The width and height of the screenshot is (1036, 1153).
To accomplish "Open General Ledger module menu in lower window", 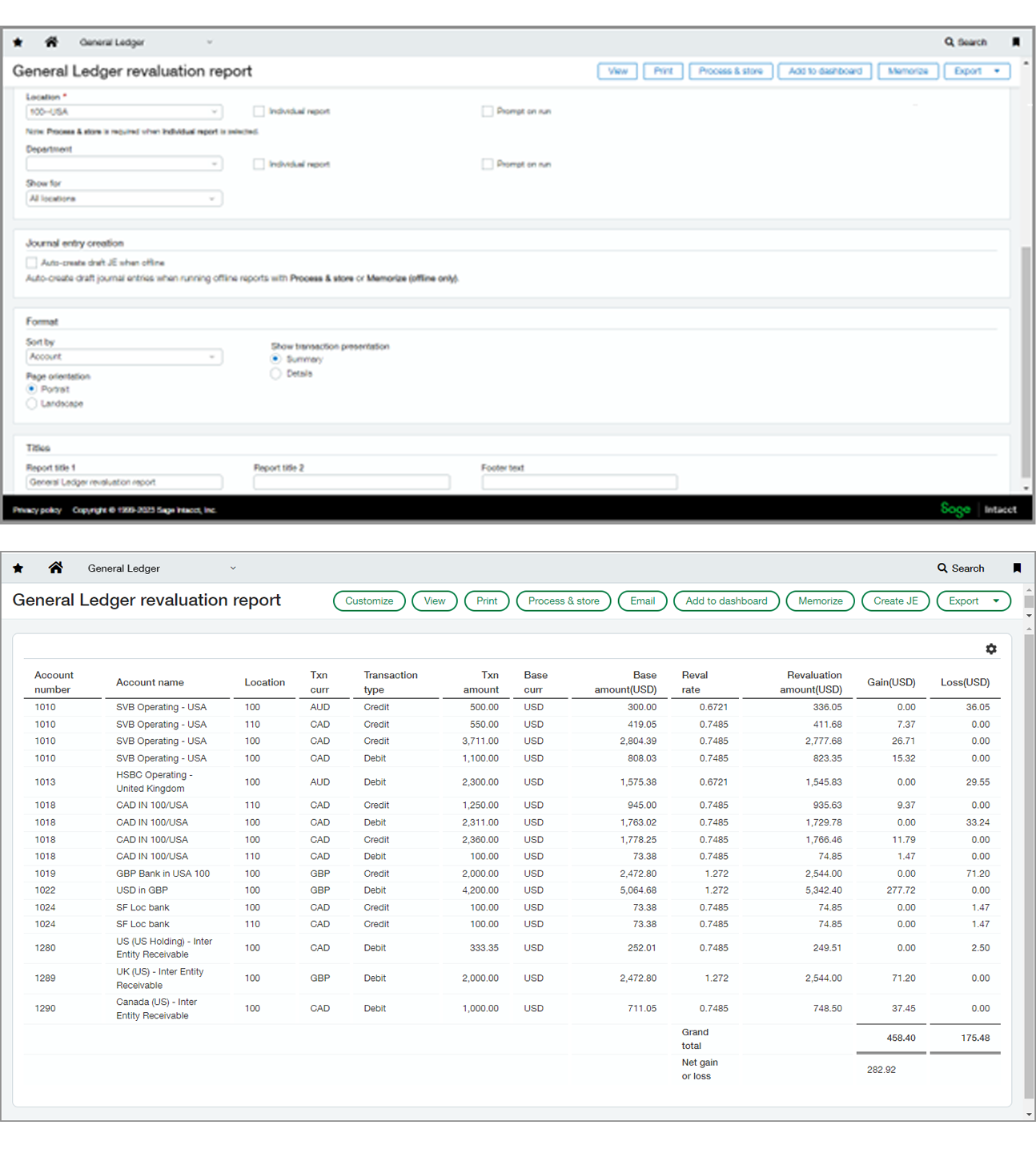I will coord(161,568).
